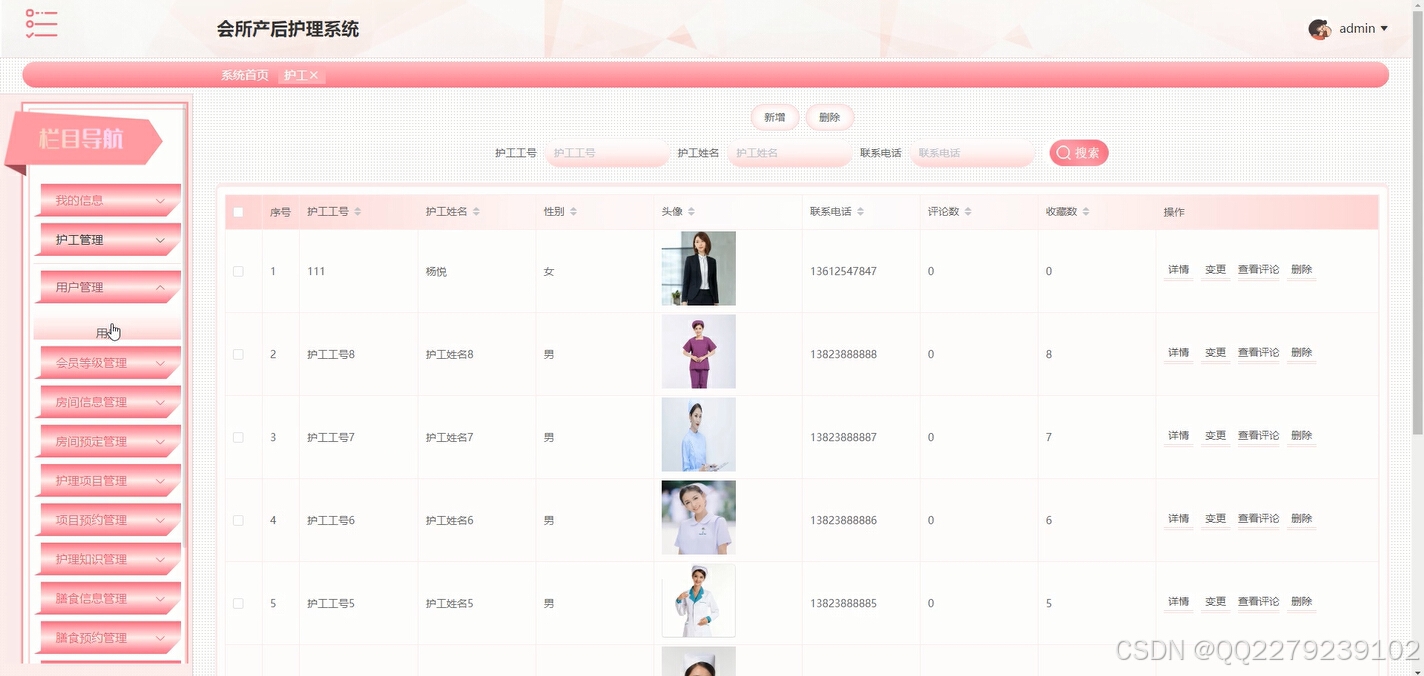Check the row checkbox for 杨悦
1424x676 pixels.
click(x=237, y=270)
